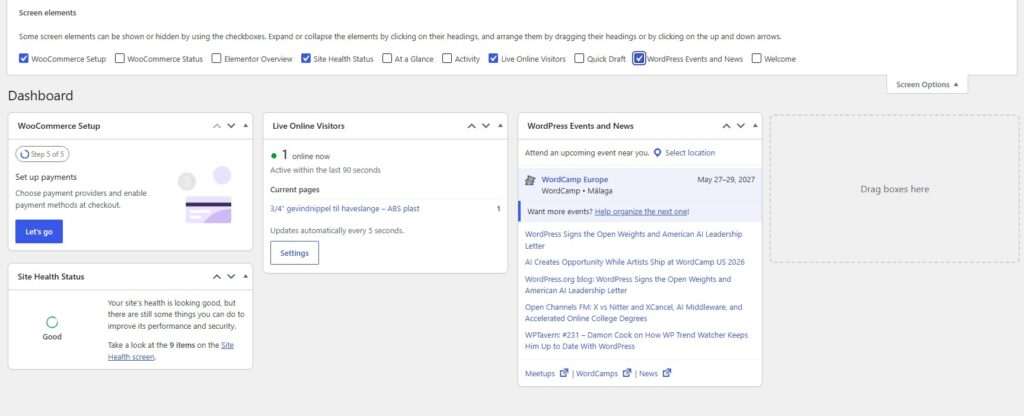The width and height of the screenshot is (1024, 416).
Task: Move WooCommerce Setup box up
Action: [x=217, y=126]
